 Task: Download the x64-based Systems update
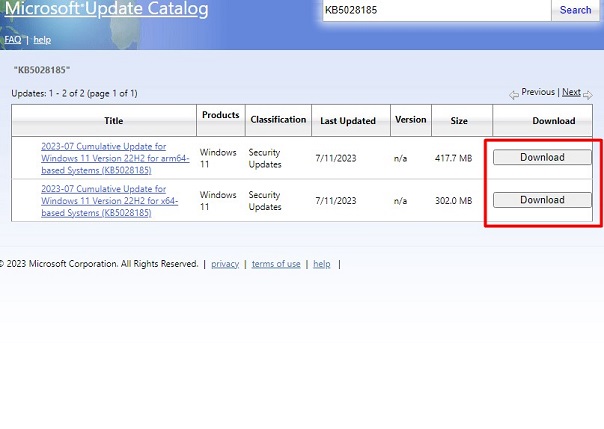coord(542,200)
